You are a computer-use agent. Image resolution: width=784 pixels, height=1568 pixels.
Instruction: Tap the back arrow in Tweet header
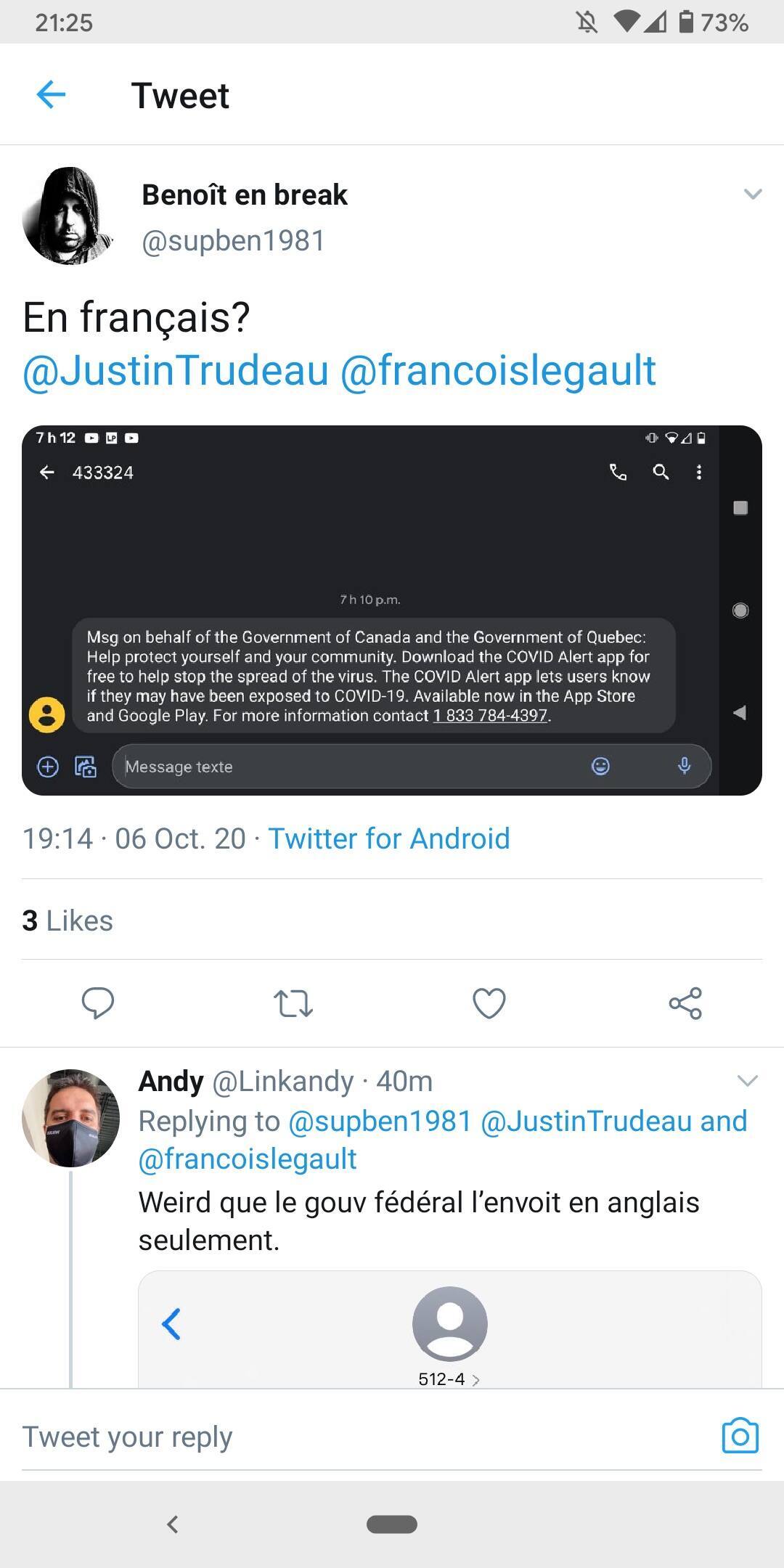[51, 94]
